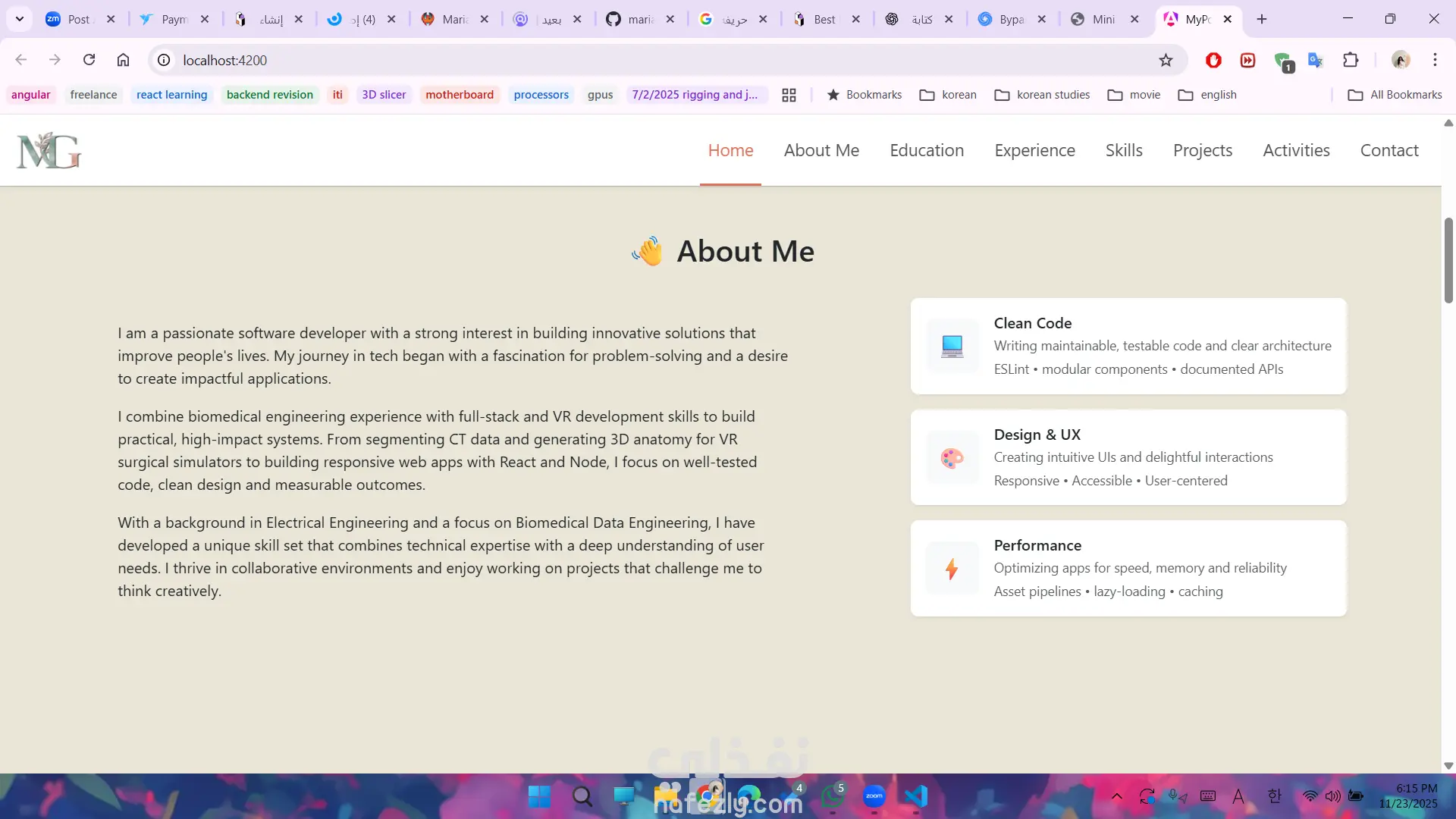Click the page vertical scrollbar thumb
Viewport: 1456px width, 819px height.
click(1448, 260)
